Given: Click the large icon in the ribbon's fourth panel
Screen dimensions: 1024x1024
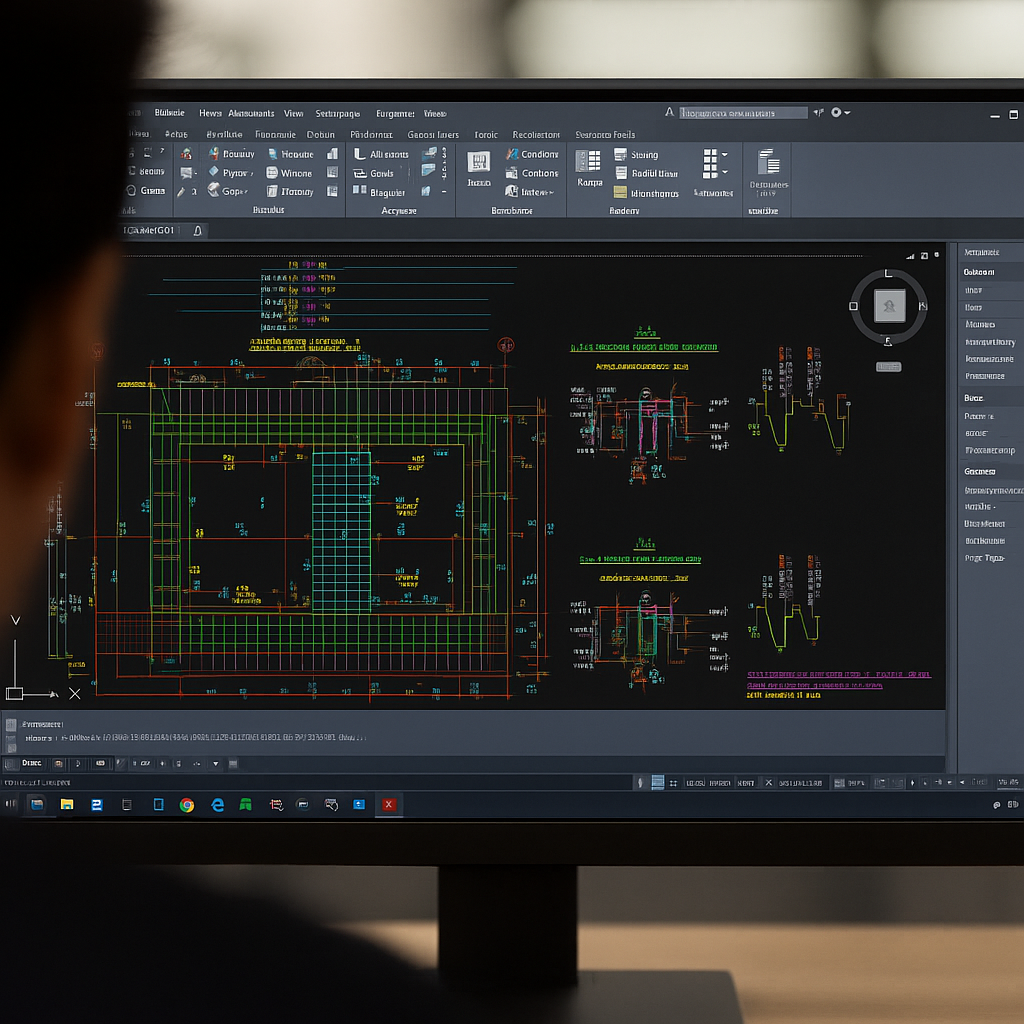Looking at the screenshot, I should tap(479, 163).
